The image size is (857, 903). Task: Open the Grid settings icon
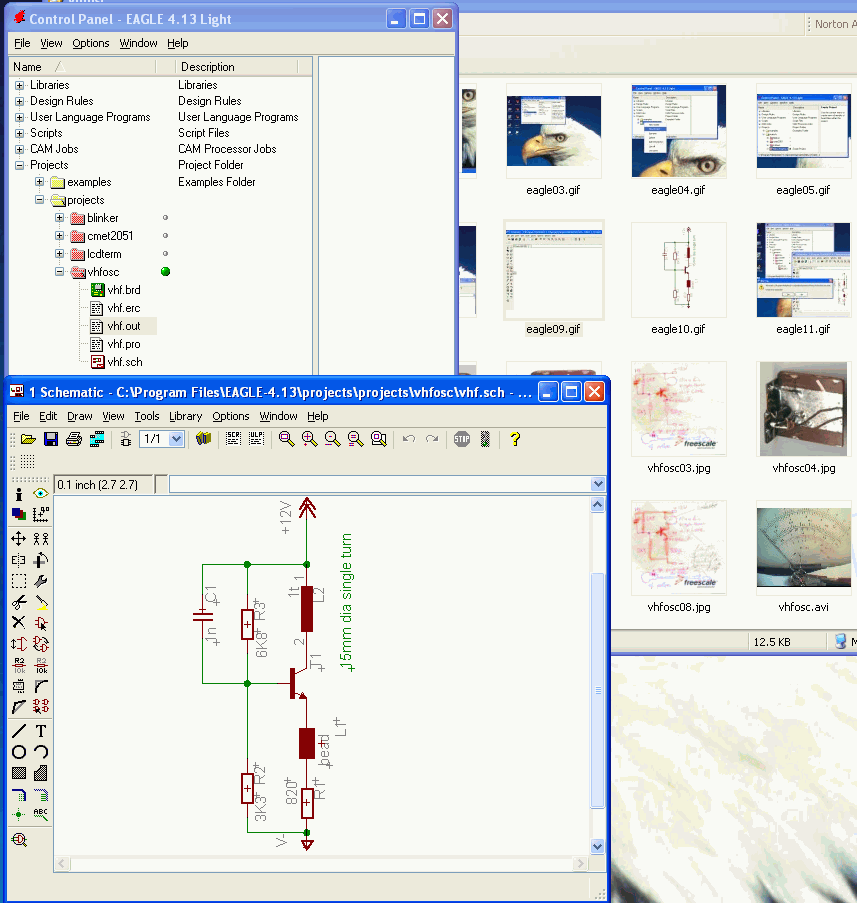pos(27,461)
